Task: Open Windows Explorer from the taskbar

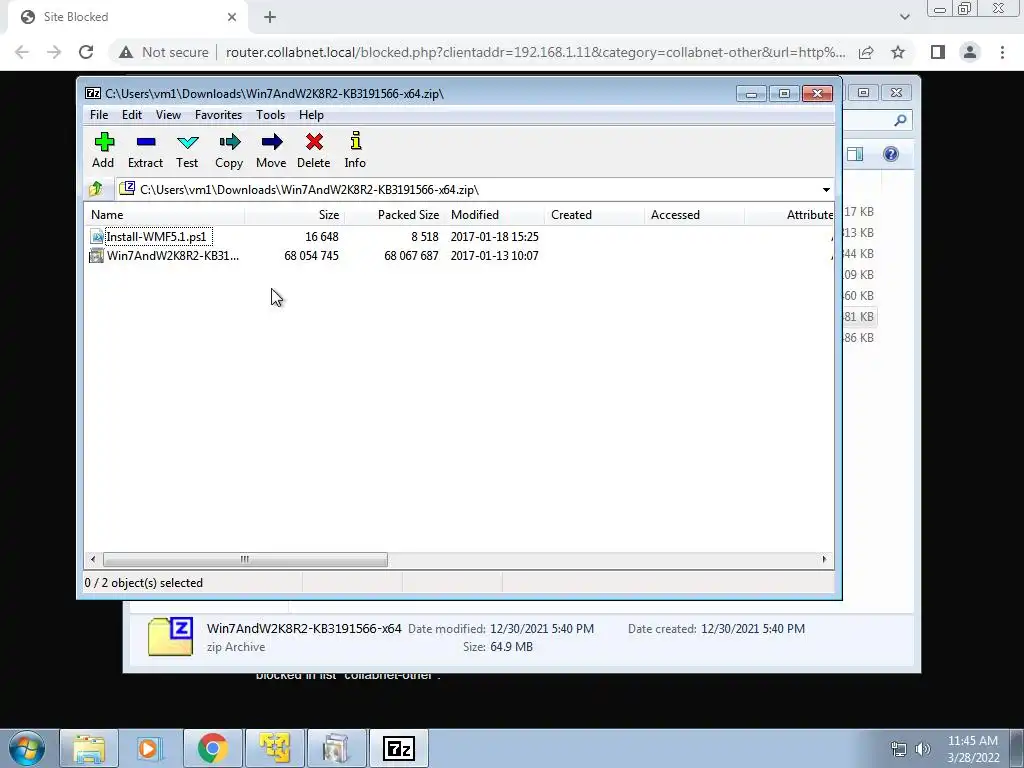Action: (x=89, y=748)
